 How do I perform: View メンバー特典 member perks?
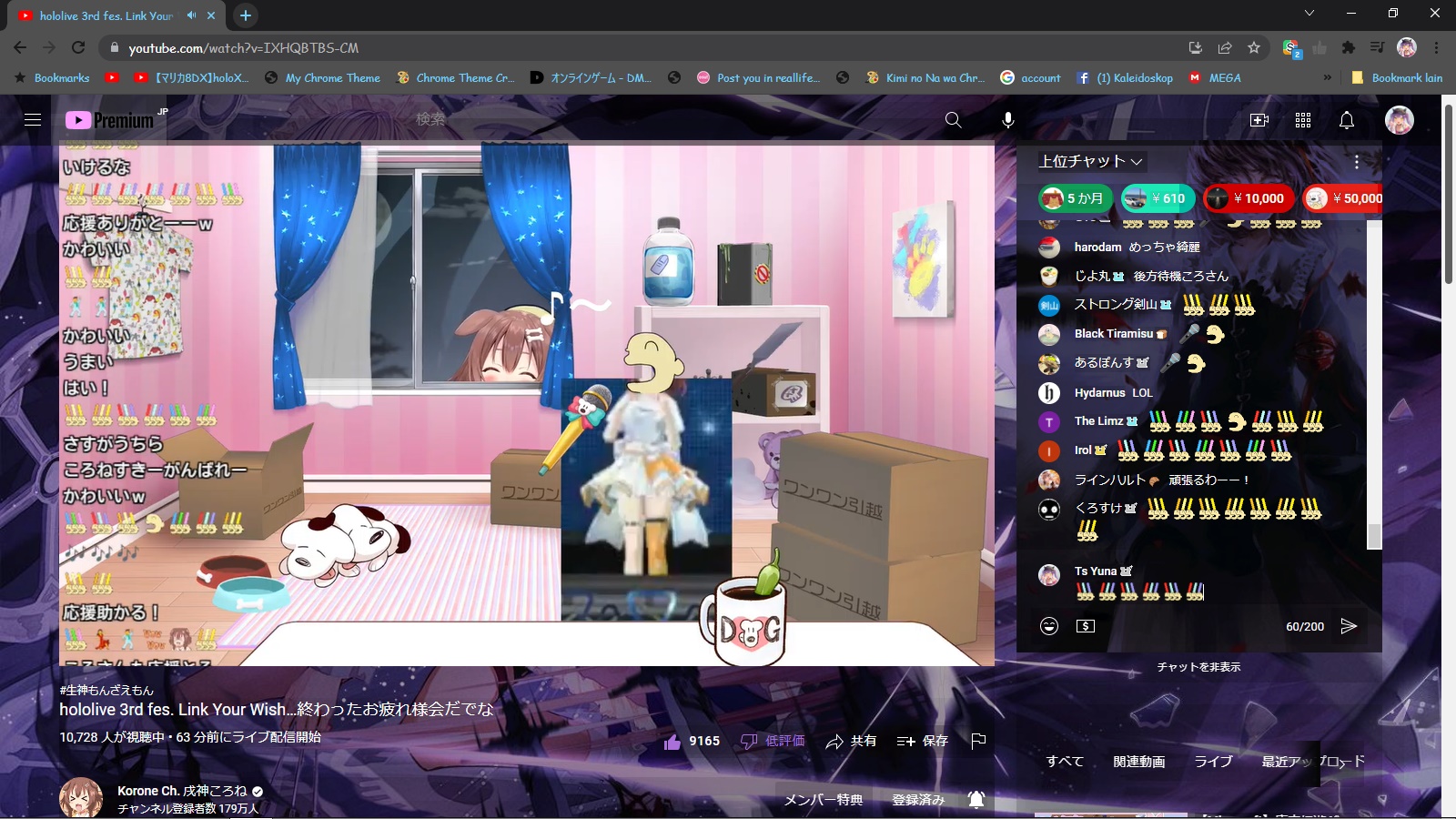pos(824,800)
